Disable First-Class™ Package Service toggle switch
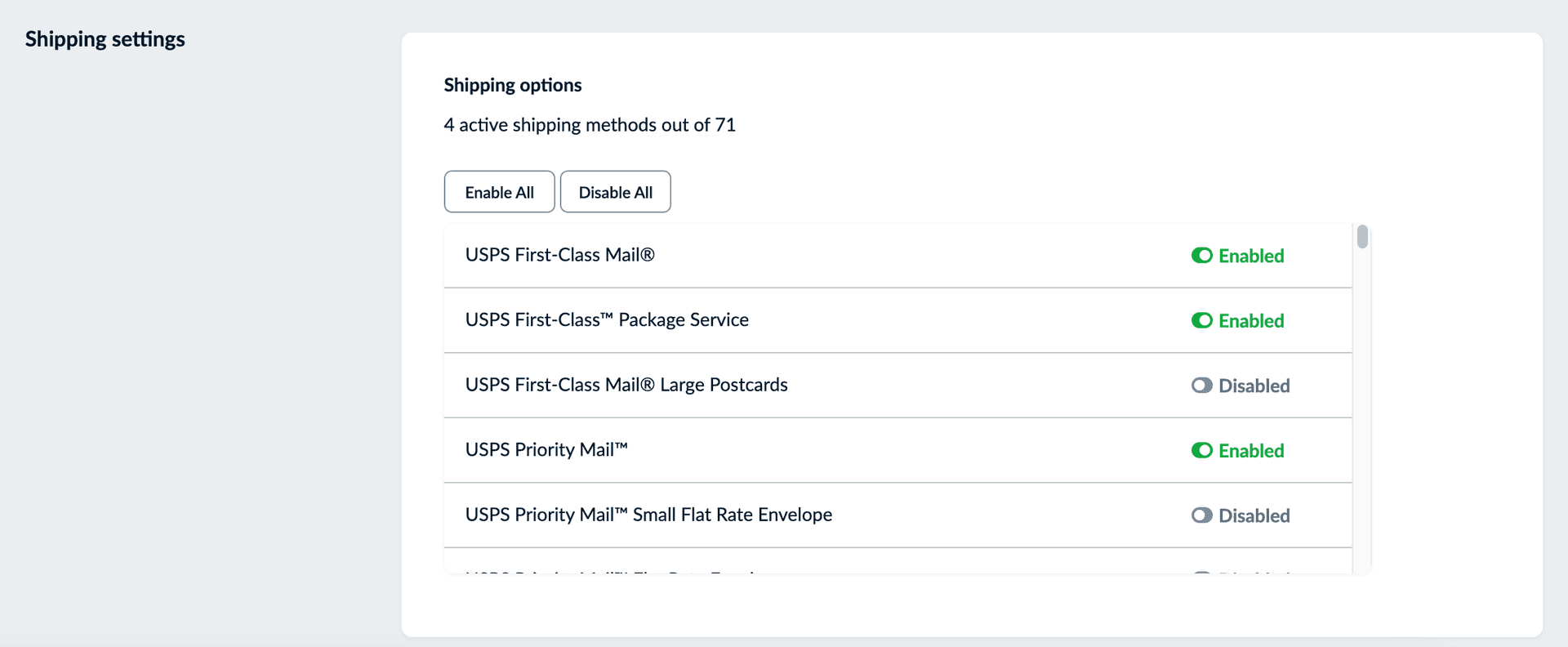The width and height of the screenshot is (1568, 647). pyautogui.click(x=1201, y=320)
